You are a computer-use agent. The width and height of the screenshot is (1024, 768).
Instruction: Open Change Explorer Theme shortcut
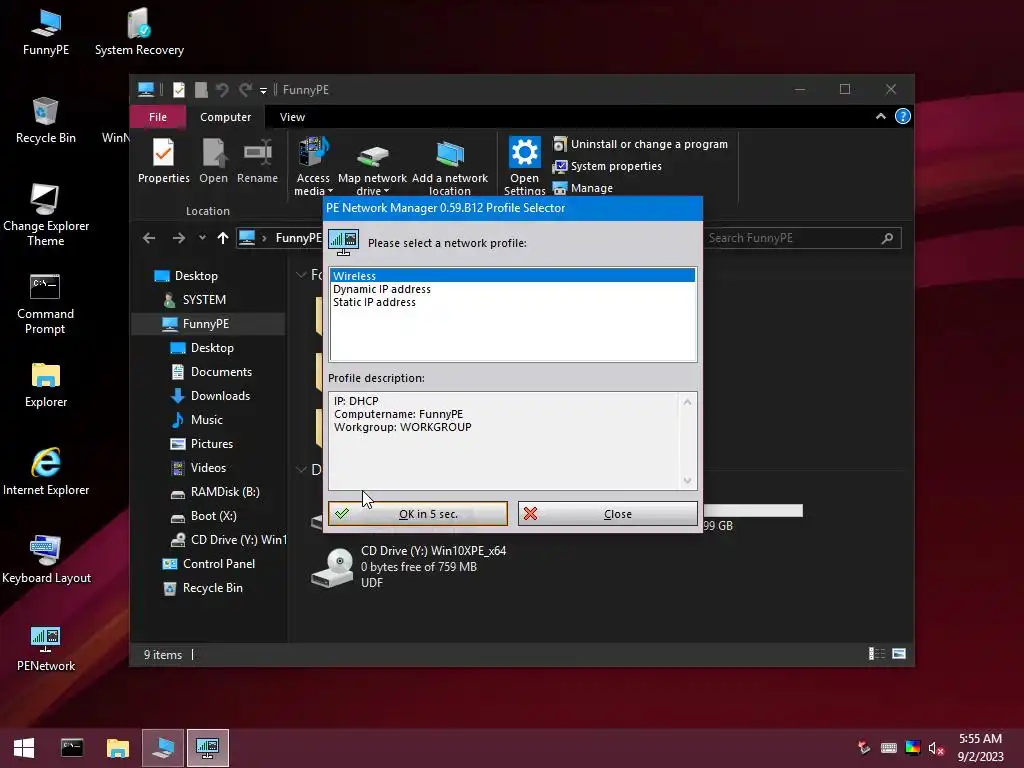pos(46,216)
